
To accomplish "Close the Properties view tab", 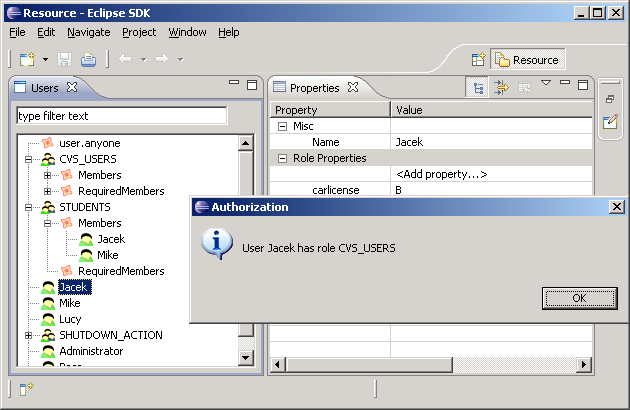I will click(353, 87).
